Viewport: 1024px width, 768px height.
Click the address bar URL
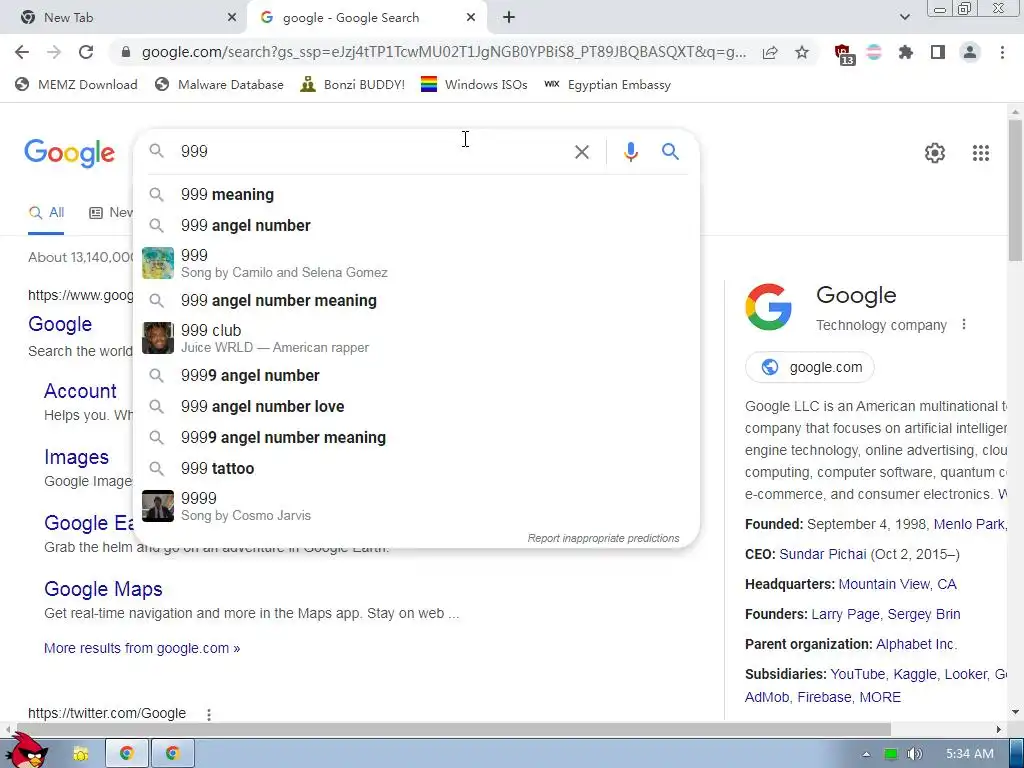coord(444,52)
